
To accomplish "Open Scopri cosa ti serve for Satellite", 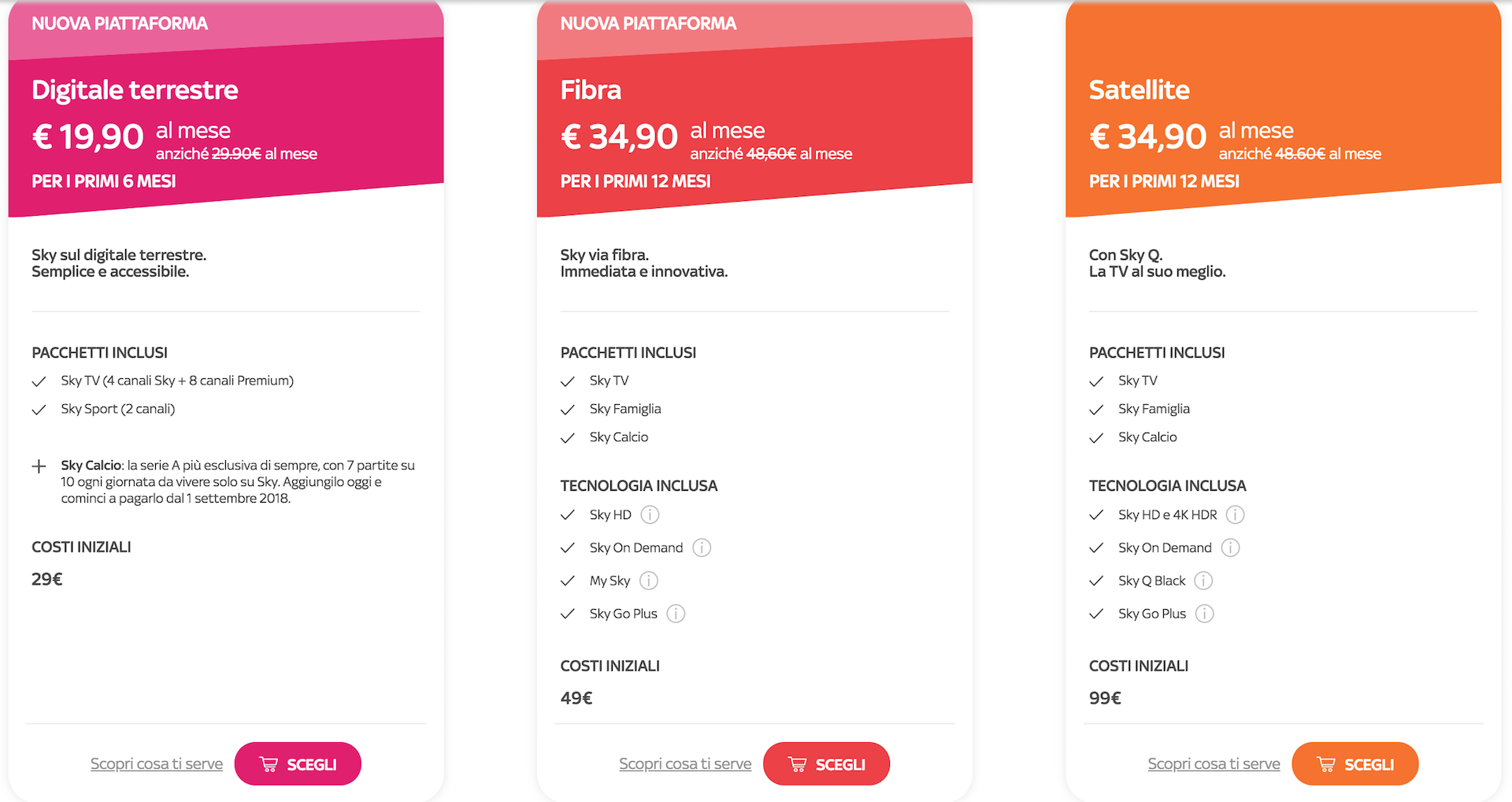I will click(1214, 764).
